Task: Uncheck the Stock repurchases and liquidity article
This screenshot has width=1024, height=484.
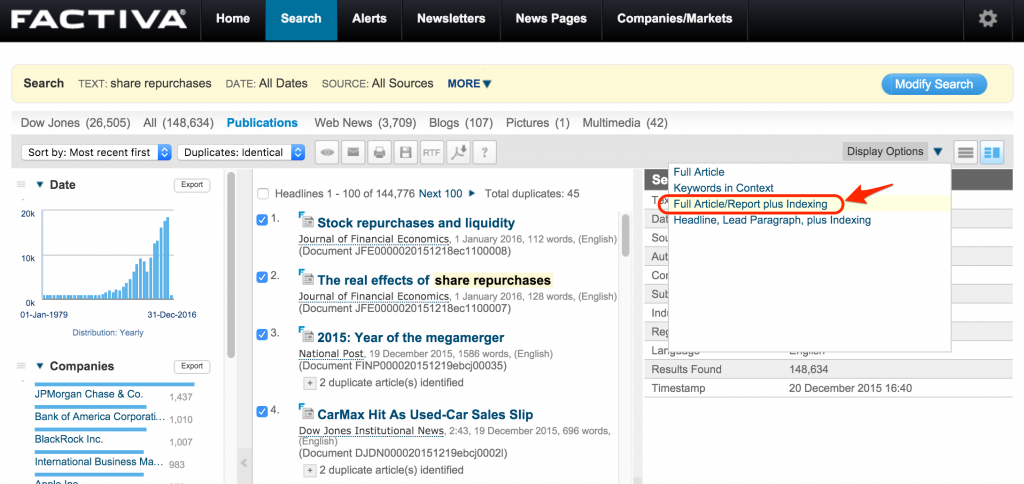Action: pyautogui.click(x=262, y=220)
